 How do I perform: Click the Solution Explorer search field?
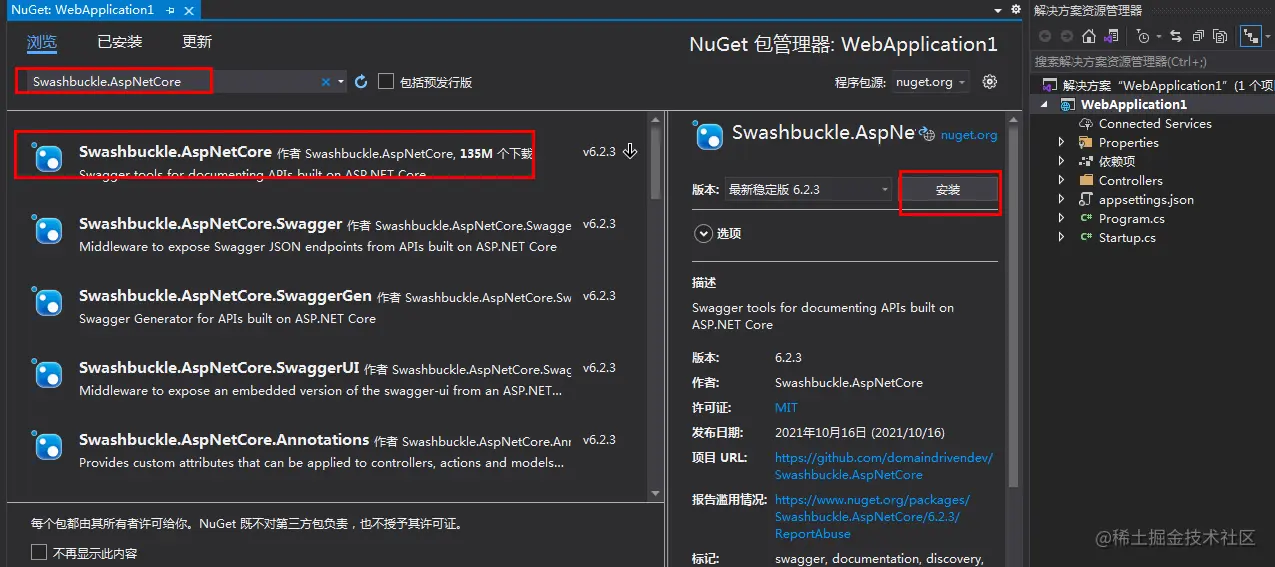coord(1152,62)
